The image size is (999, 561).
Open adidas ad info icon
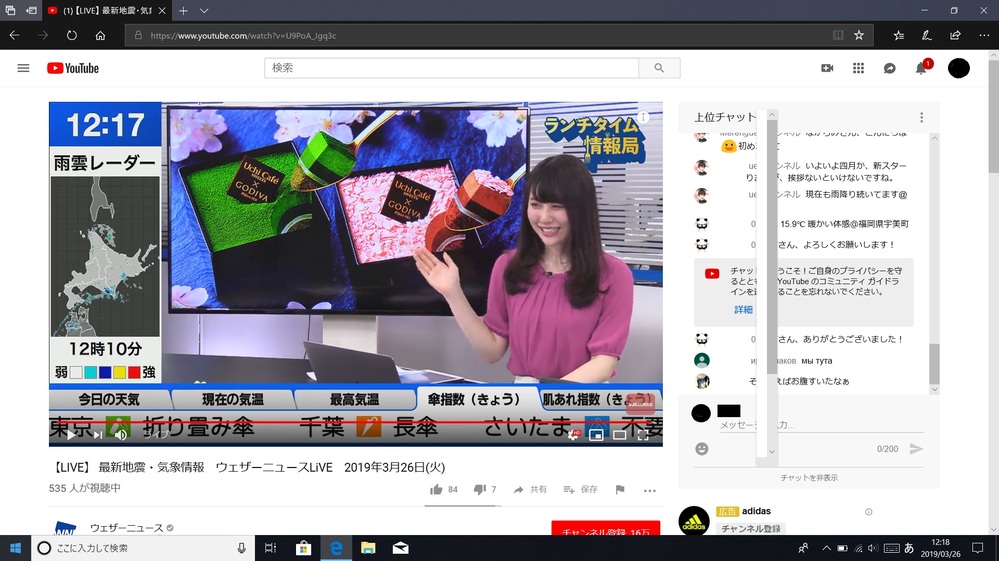coord(868,511)
